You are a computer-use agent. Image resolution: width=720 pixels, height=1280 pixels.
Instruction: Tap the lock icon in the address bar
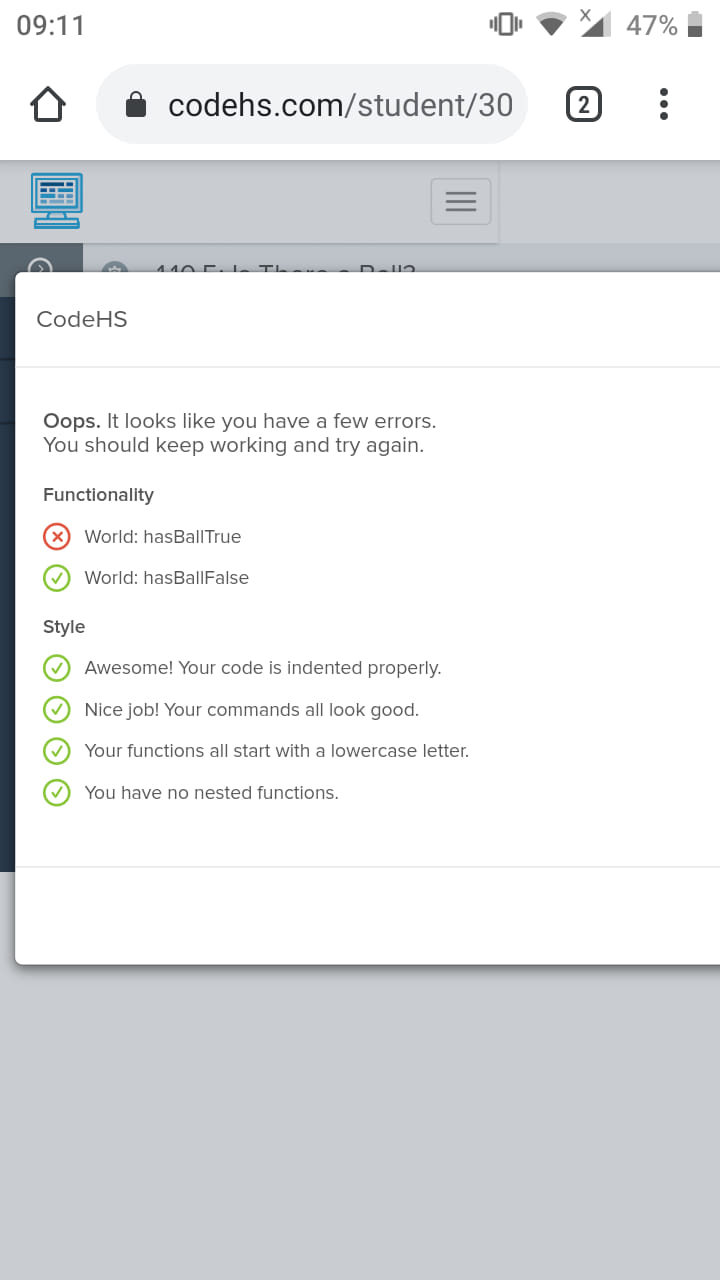136,105
